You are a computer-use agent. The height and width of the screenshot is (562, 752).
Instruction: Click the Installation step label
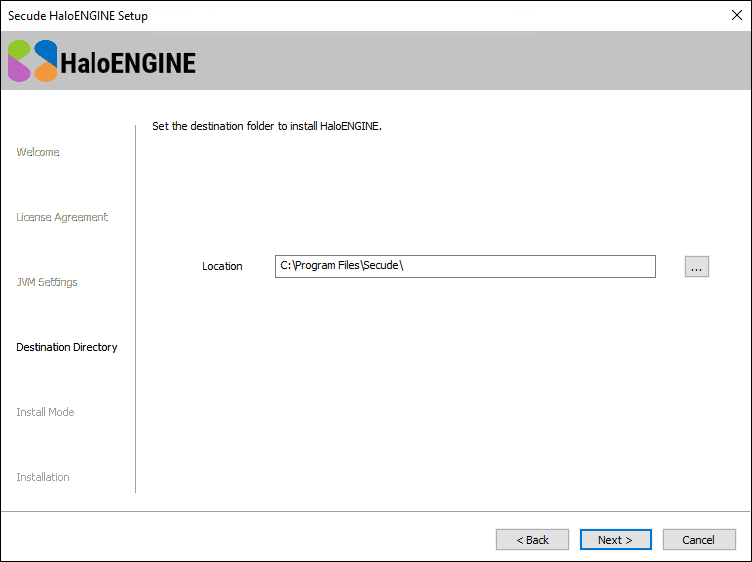(x=43, y=477)
